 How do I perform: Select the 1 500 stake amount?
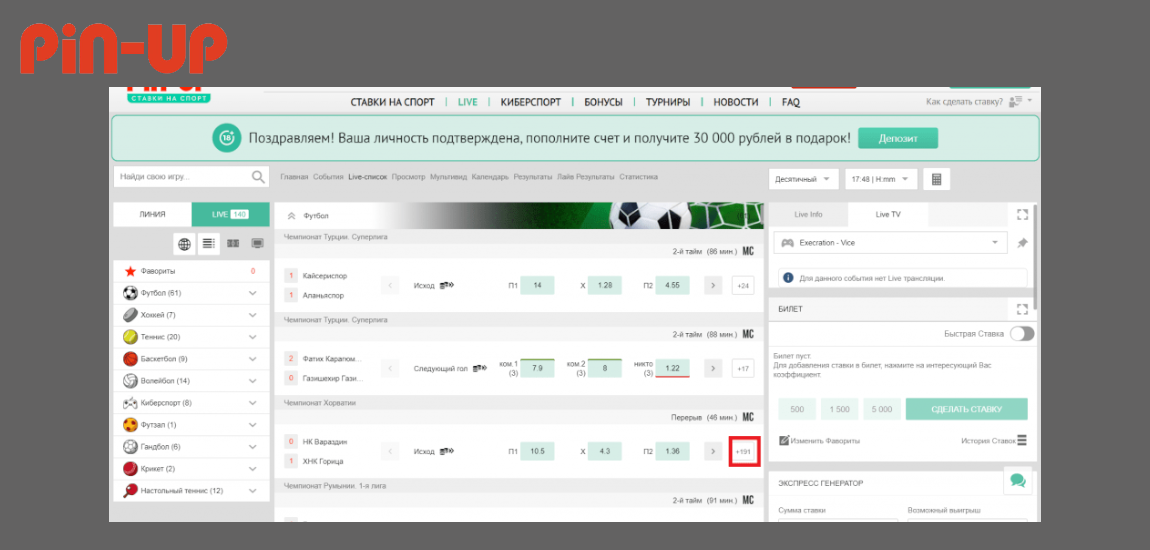coord(840,409)
